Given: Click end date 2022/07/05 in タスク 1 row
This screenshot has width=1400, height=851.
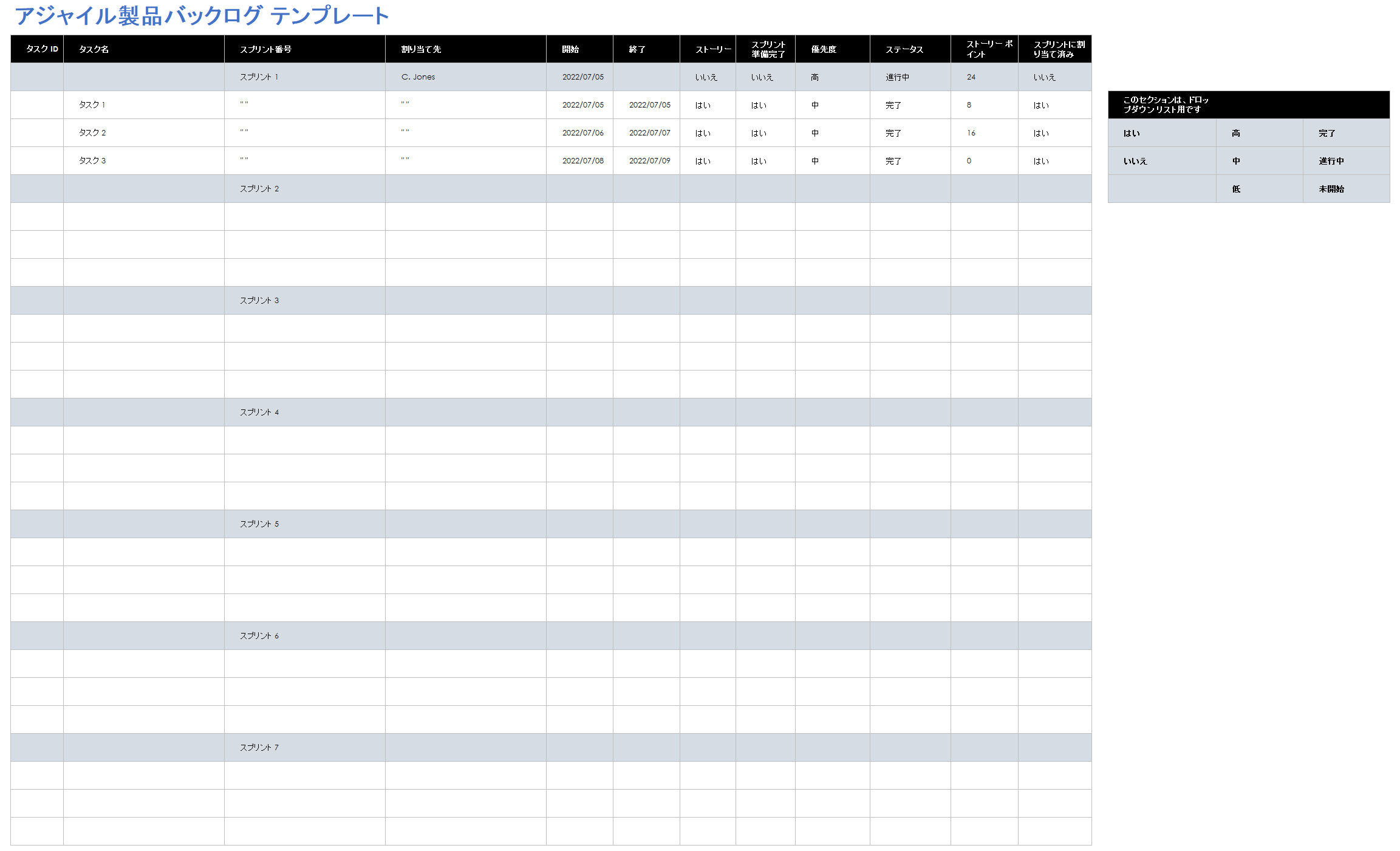Looking at the screenshot, I should click(646, 105).
